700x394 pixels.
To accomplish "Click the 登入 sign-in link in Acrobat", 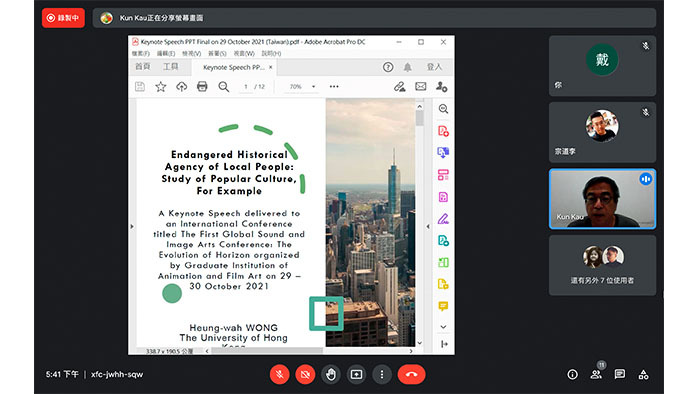I will (x=434, y=67).
